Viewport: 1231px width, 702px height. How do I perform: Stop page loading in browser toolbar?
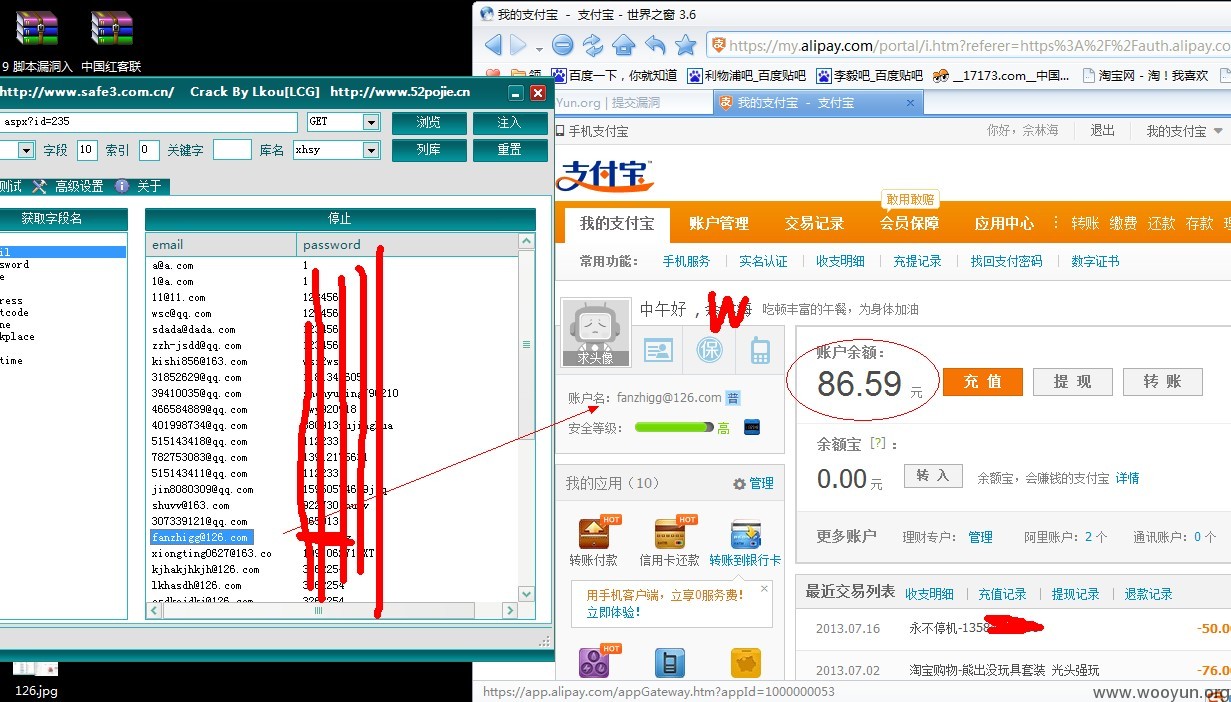pos(562,45)
